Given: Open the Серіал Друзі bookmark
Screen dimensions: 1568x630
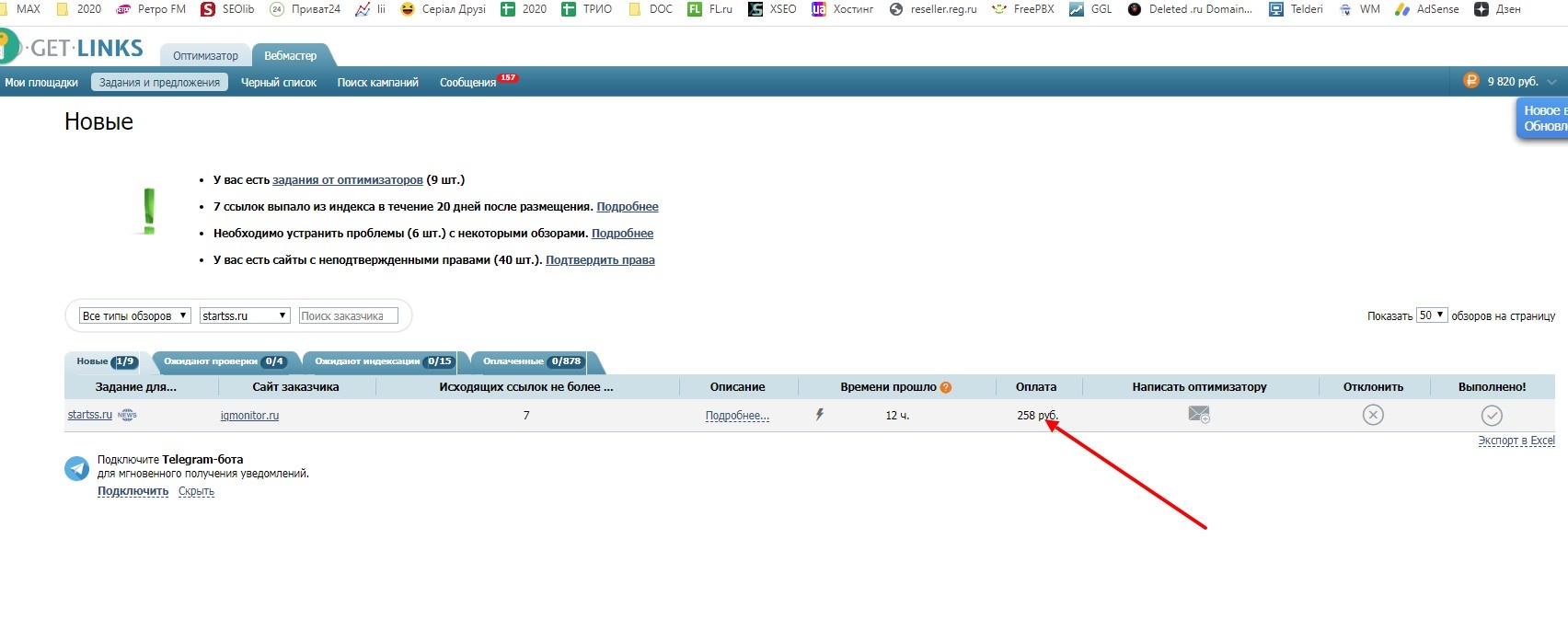Looking at the screenshot, I should click(443, 9).
